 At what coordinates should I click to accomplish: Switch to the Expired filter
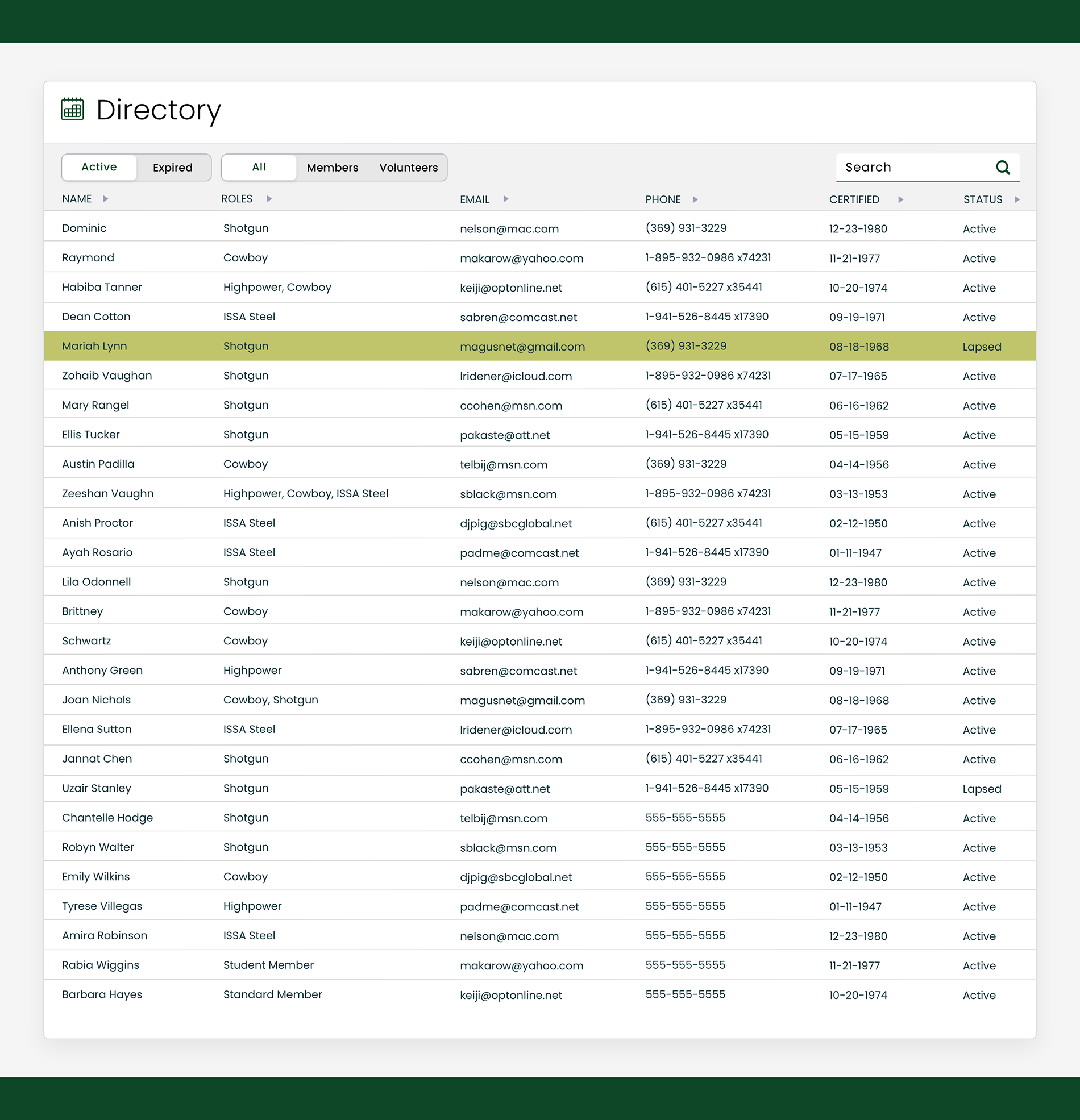tap(173, 168)
